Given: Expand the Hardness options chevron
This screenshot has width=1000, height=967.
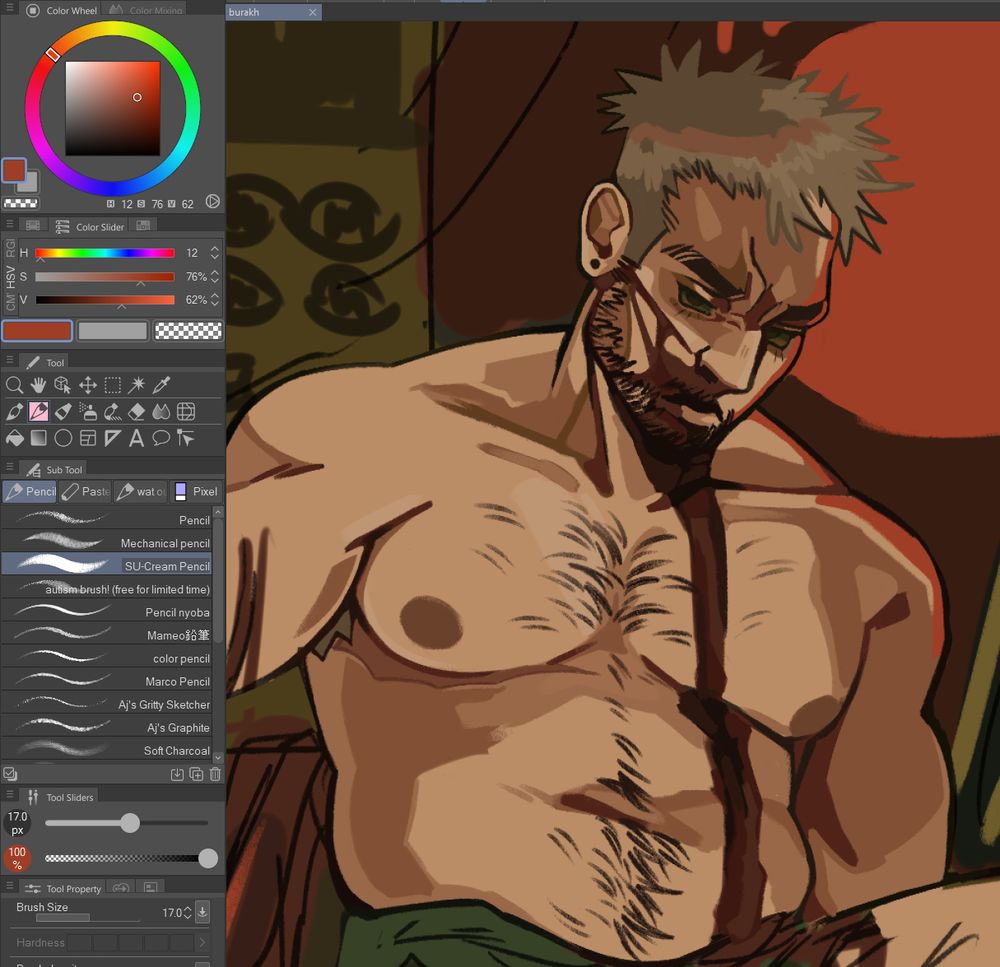Looking at the screenshot, I should point(203,943).
